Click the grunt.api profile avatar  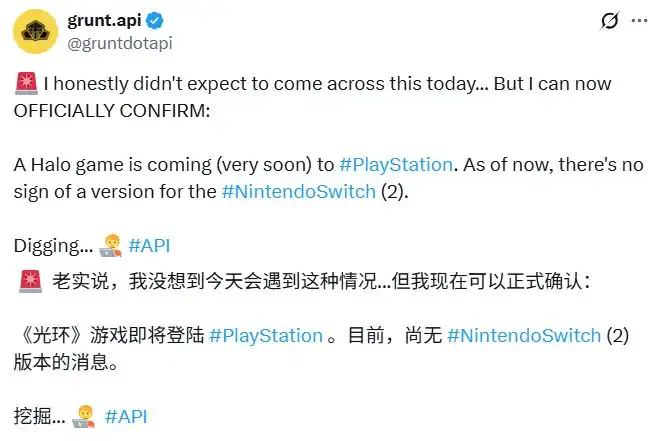(x=34, y=32)
